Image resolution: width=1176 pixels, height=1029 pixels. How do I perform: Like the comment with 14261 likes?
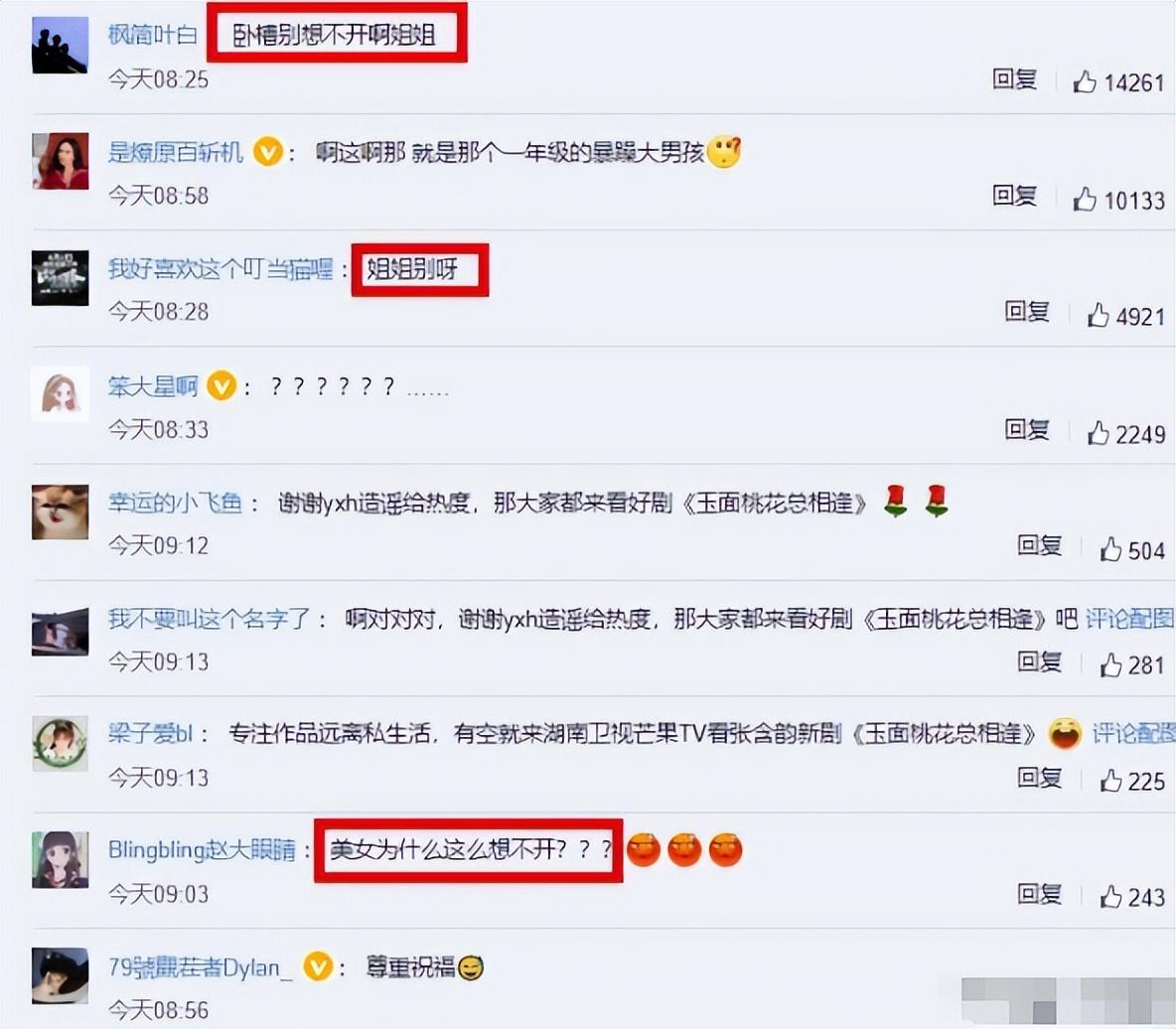[x=1085, y=81]
